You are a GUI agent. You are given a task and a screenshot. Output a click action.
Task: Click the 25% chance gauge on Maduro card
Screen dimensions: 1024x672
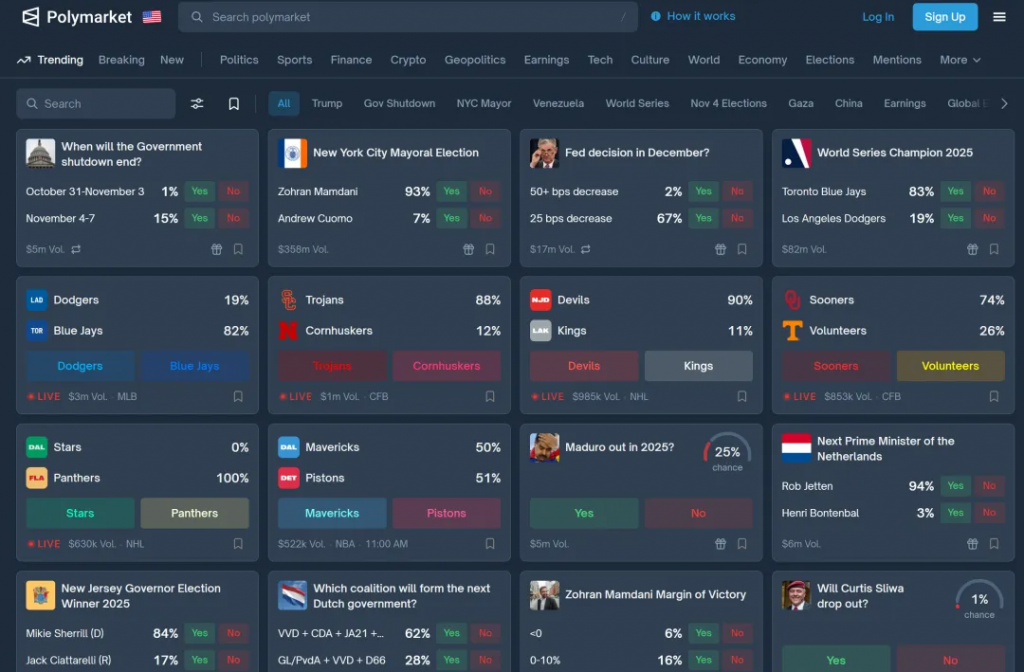pyautogui.click(x=727, y=453)
